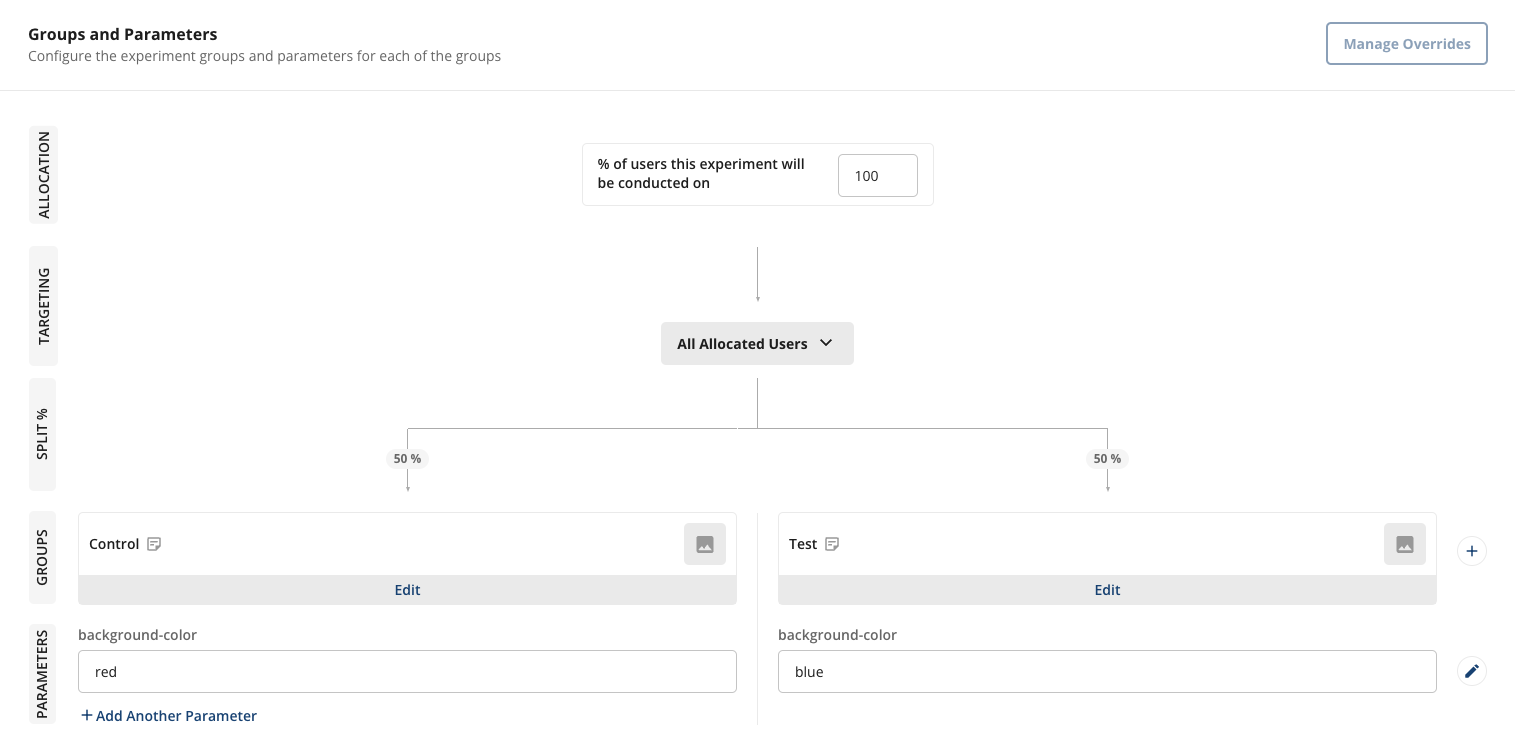This screenshot has height=749, width=1515.
Task: Click the Manage Overrides button
Action: click(1406, 44)
